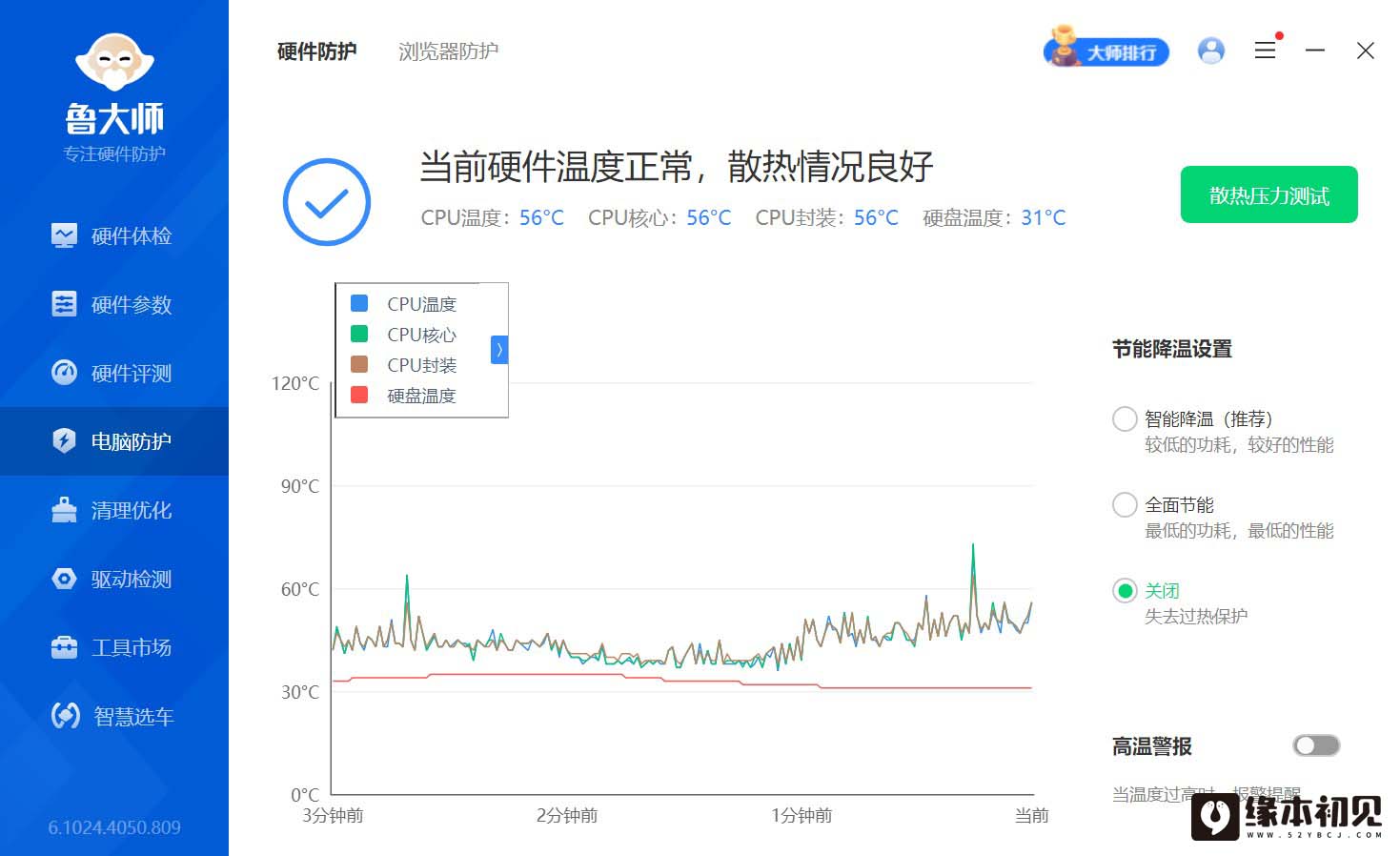Viewport: 1400px width, 856px height.
Task: Start the 散热压力测试 stress test
Action: tap(1269, 195)
